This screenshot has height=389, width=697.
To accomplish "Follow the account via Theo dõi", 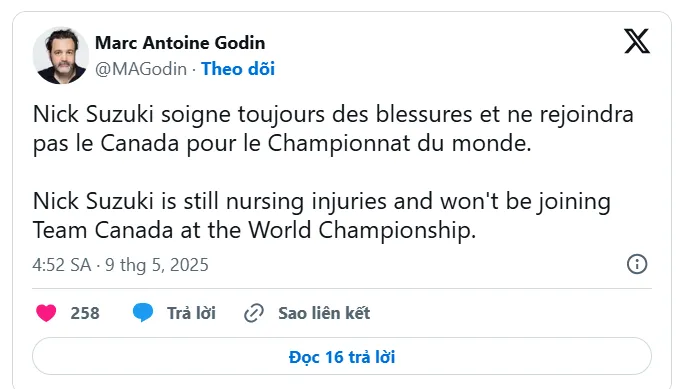I will 238,69.
